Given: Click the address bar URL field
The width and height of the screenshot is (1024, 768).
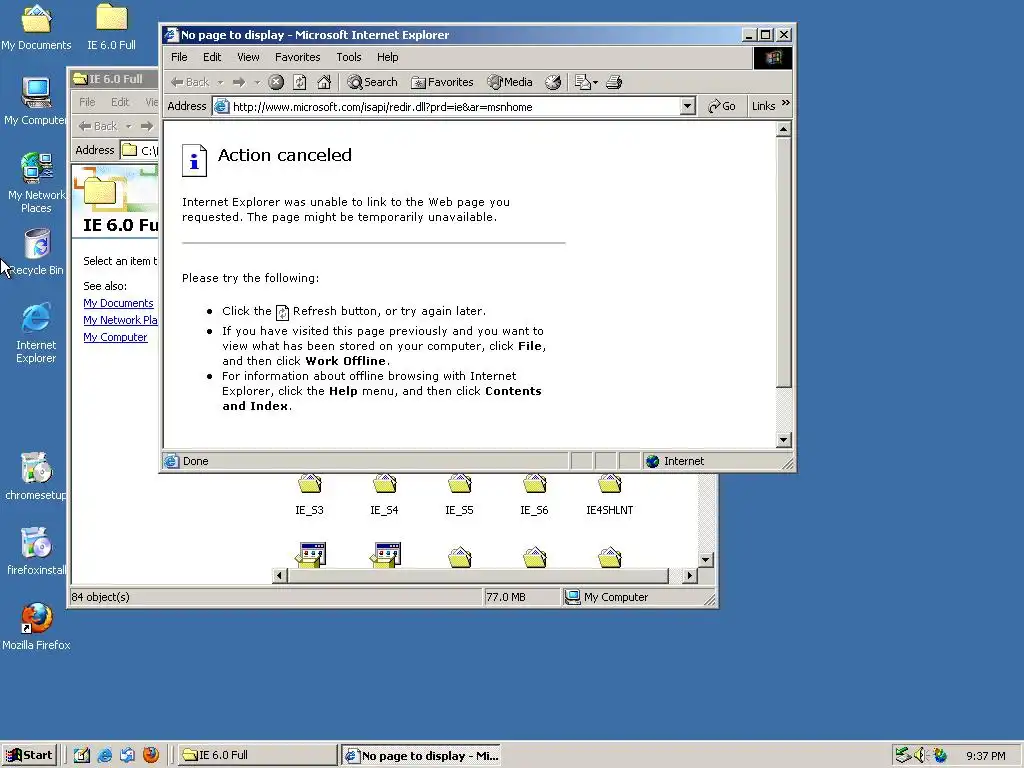Looking at the screenshot, I should pos(455,106).
